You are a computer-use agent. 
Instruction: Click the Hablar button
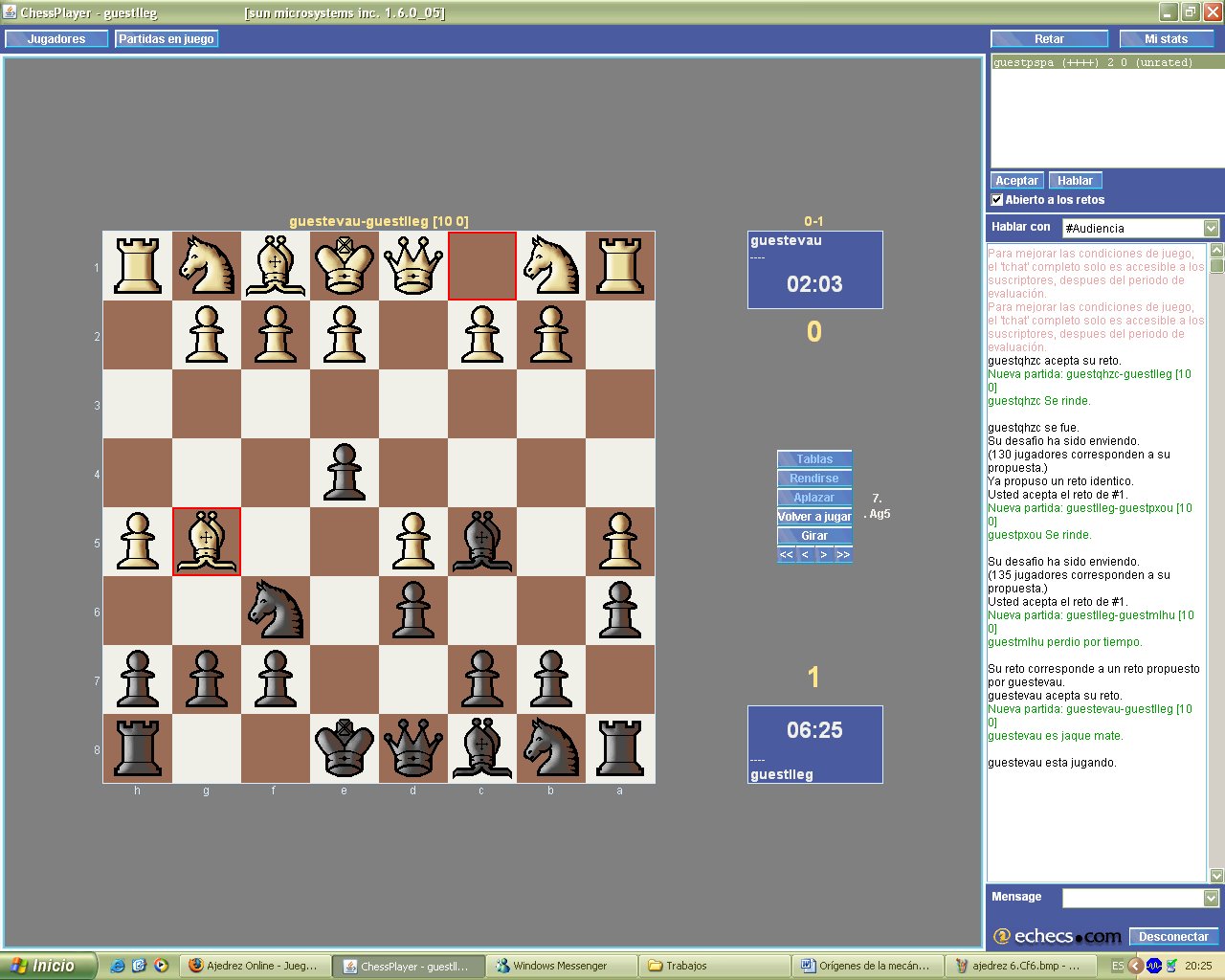(1075, 181)
